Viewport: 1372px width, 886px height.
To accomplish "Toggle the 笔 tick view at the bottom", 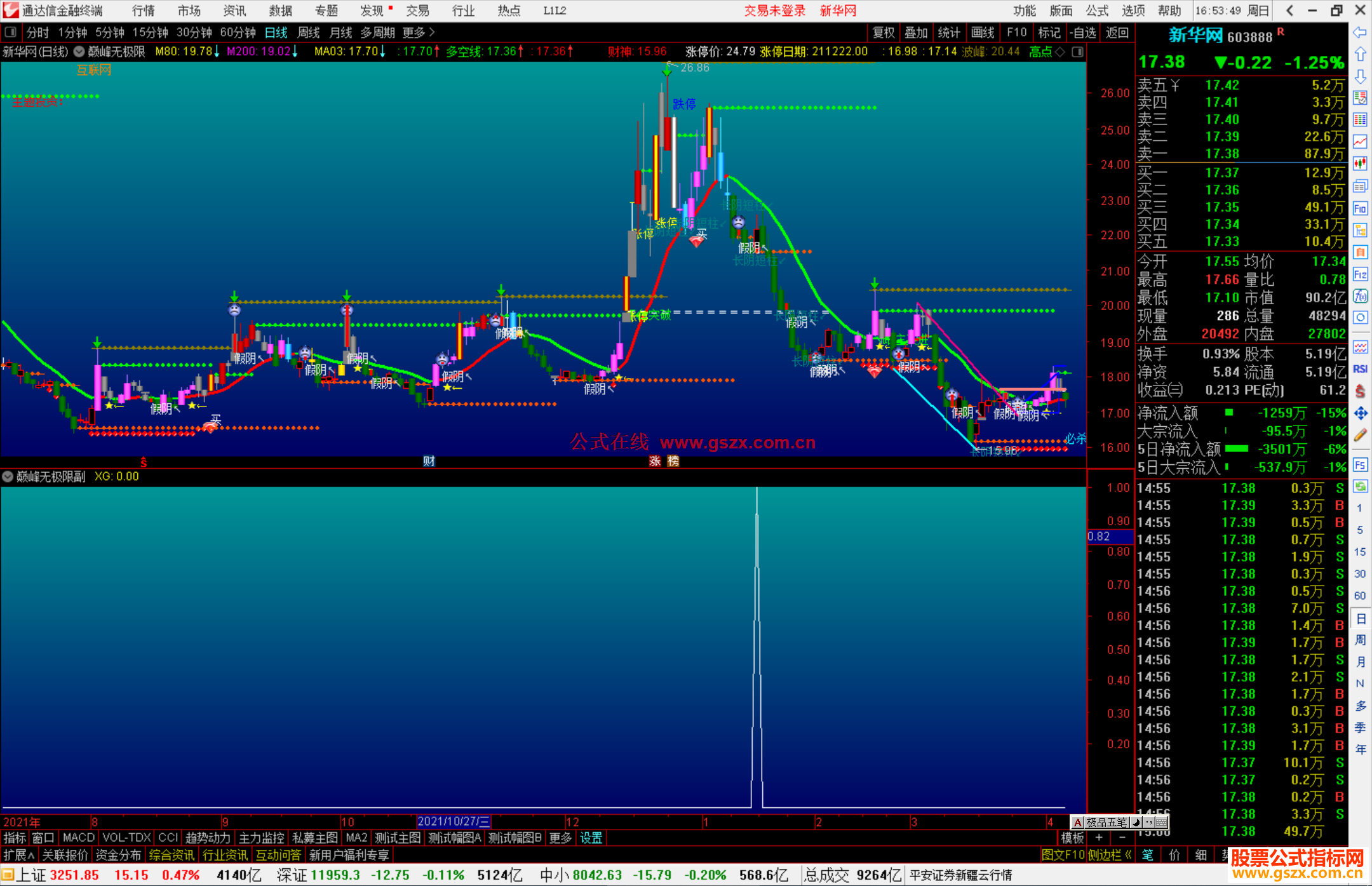I will [x=1148, y=855].
